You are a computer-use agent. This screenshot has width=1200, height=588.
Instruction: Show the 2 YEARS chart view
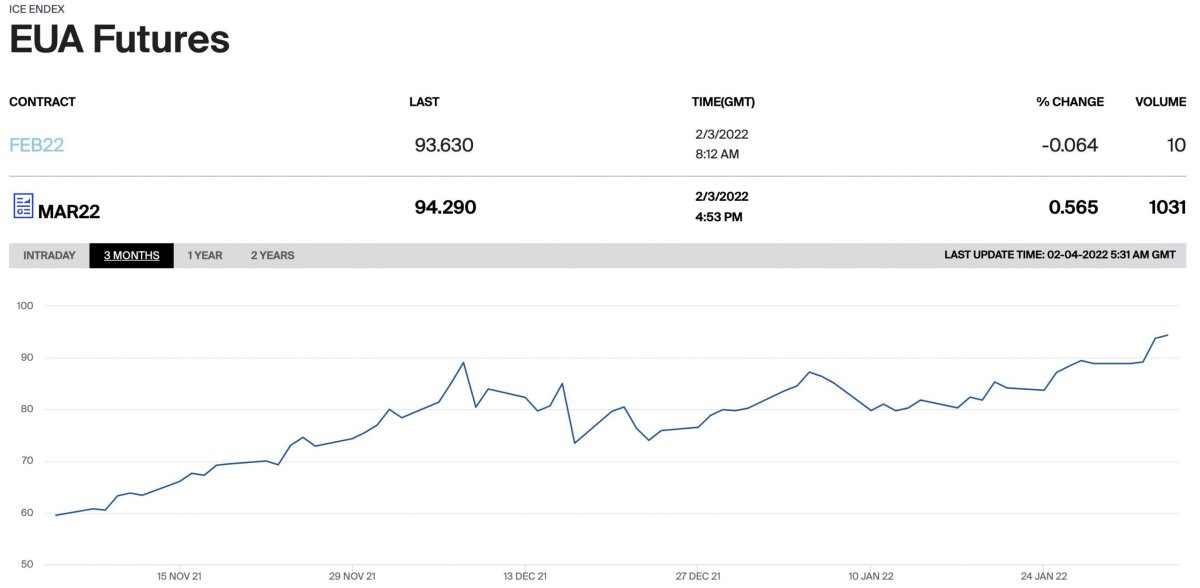[x=272, y=255]
